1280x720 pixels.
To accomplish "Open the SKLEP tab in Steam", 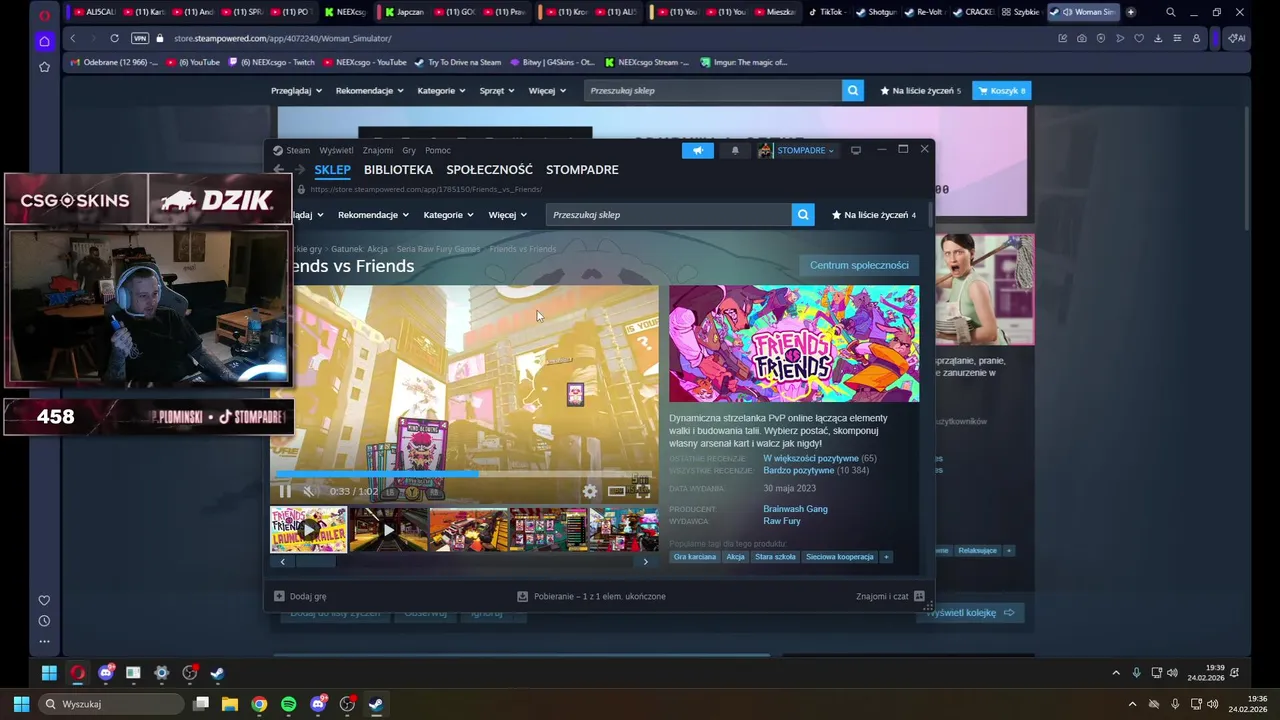I will pyautogui.click(x=332, y=170).
